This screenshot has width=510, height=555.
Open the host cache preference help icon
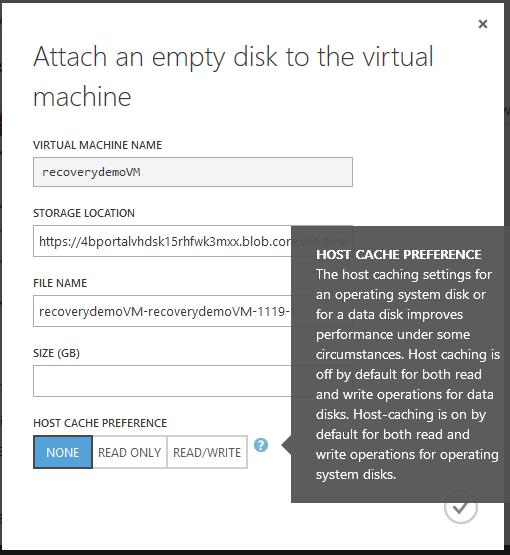[261, 445]
